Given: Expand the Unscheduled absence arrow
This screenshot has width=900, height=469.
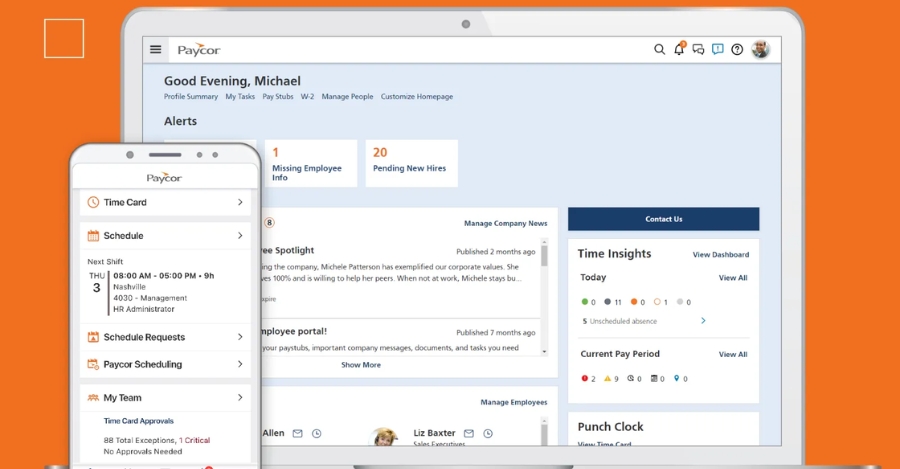Looking at the screenshot, I should (703, 321).
